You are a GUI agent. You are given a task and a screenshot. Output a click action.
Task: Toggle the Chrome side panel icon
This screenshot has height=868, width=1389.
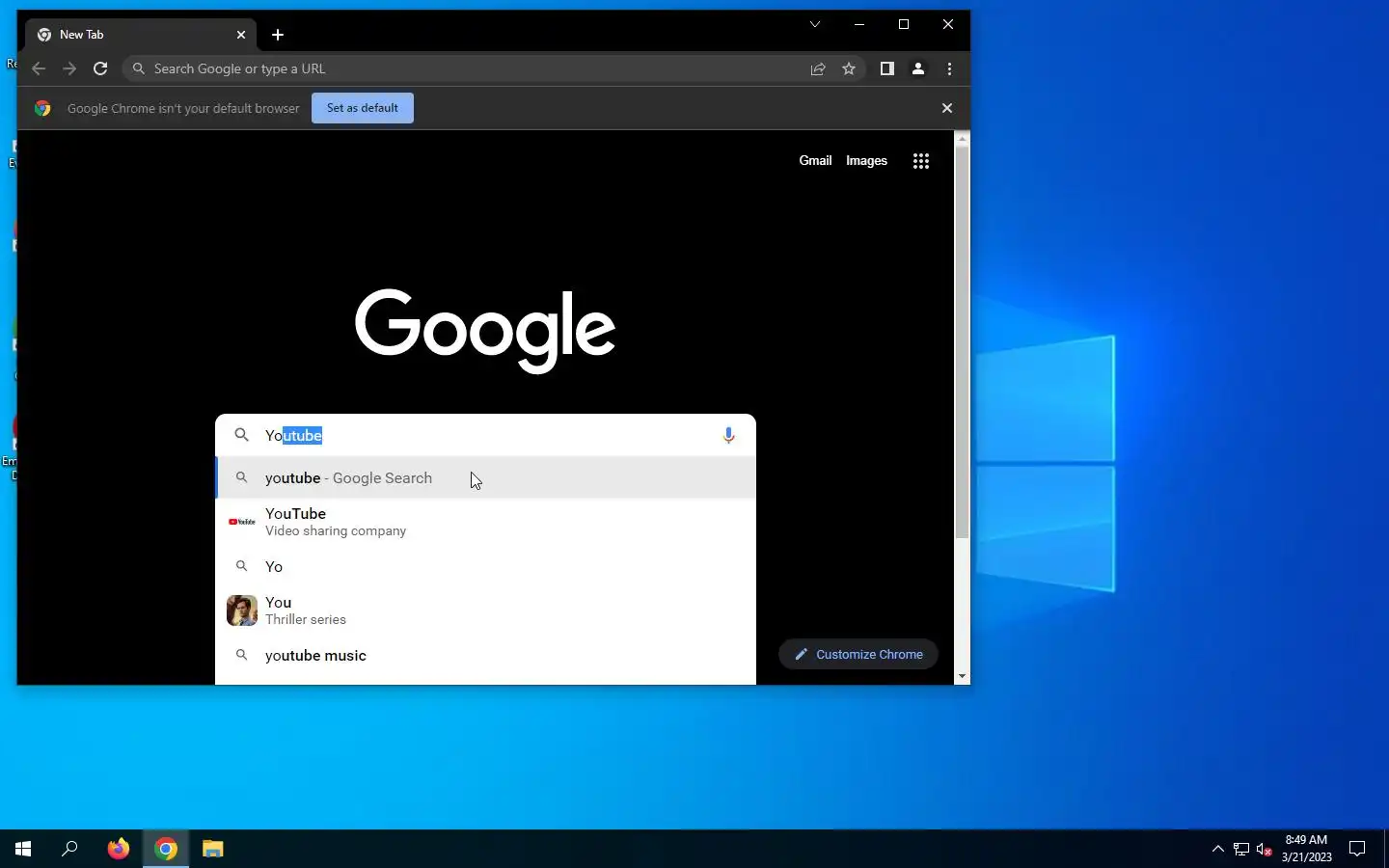pos(887,68)
